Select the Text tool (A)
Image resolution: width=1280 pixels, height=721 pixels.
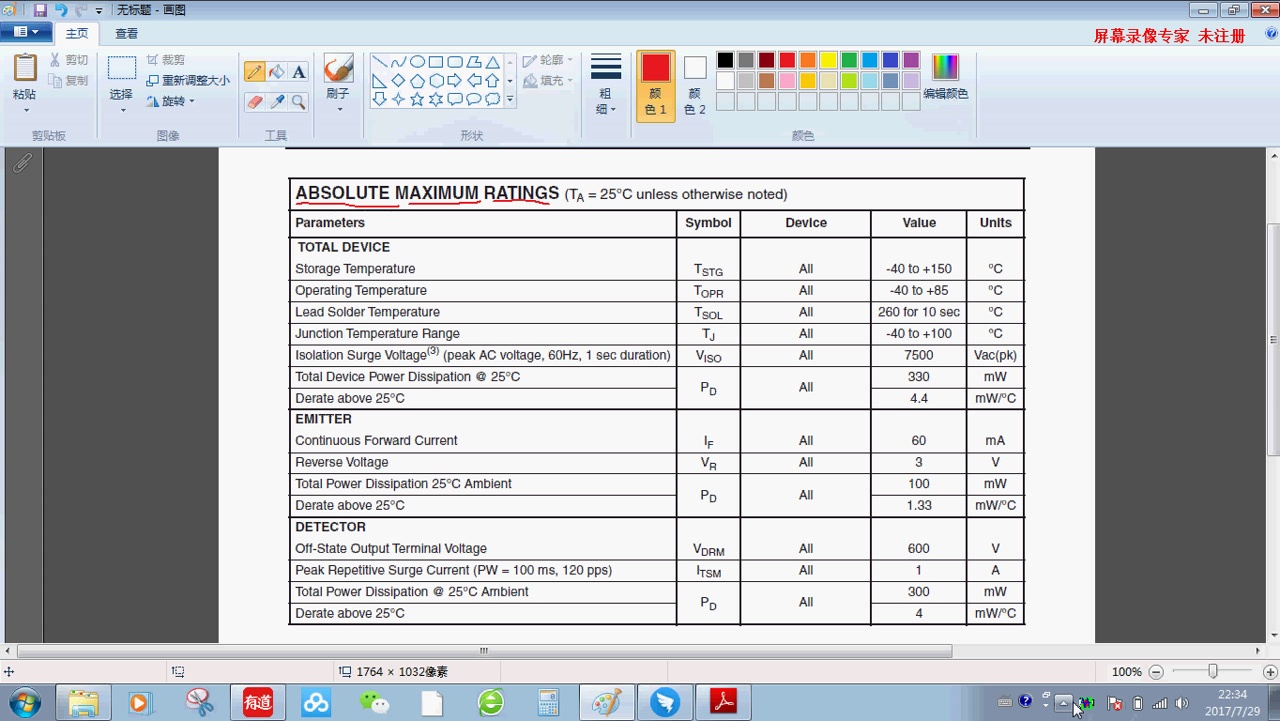click(x=299, y=72)
